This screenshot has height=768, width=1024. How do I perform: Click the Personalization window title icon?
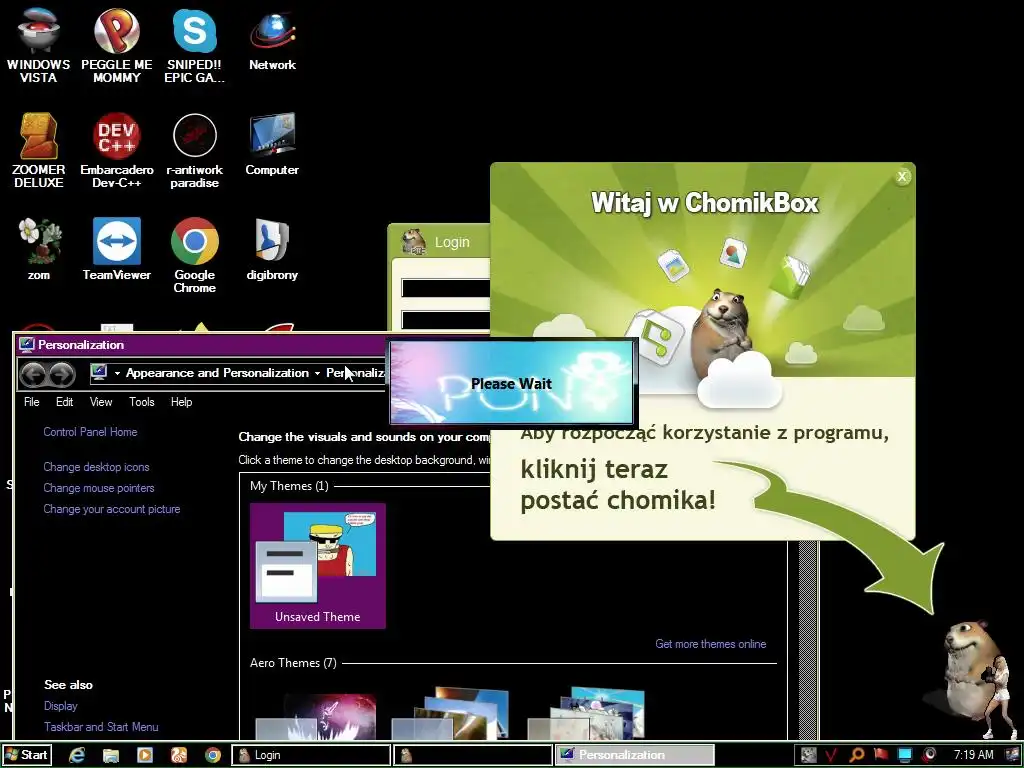(x=27, y=345)
